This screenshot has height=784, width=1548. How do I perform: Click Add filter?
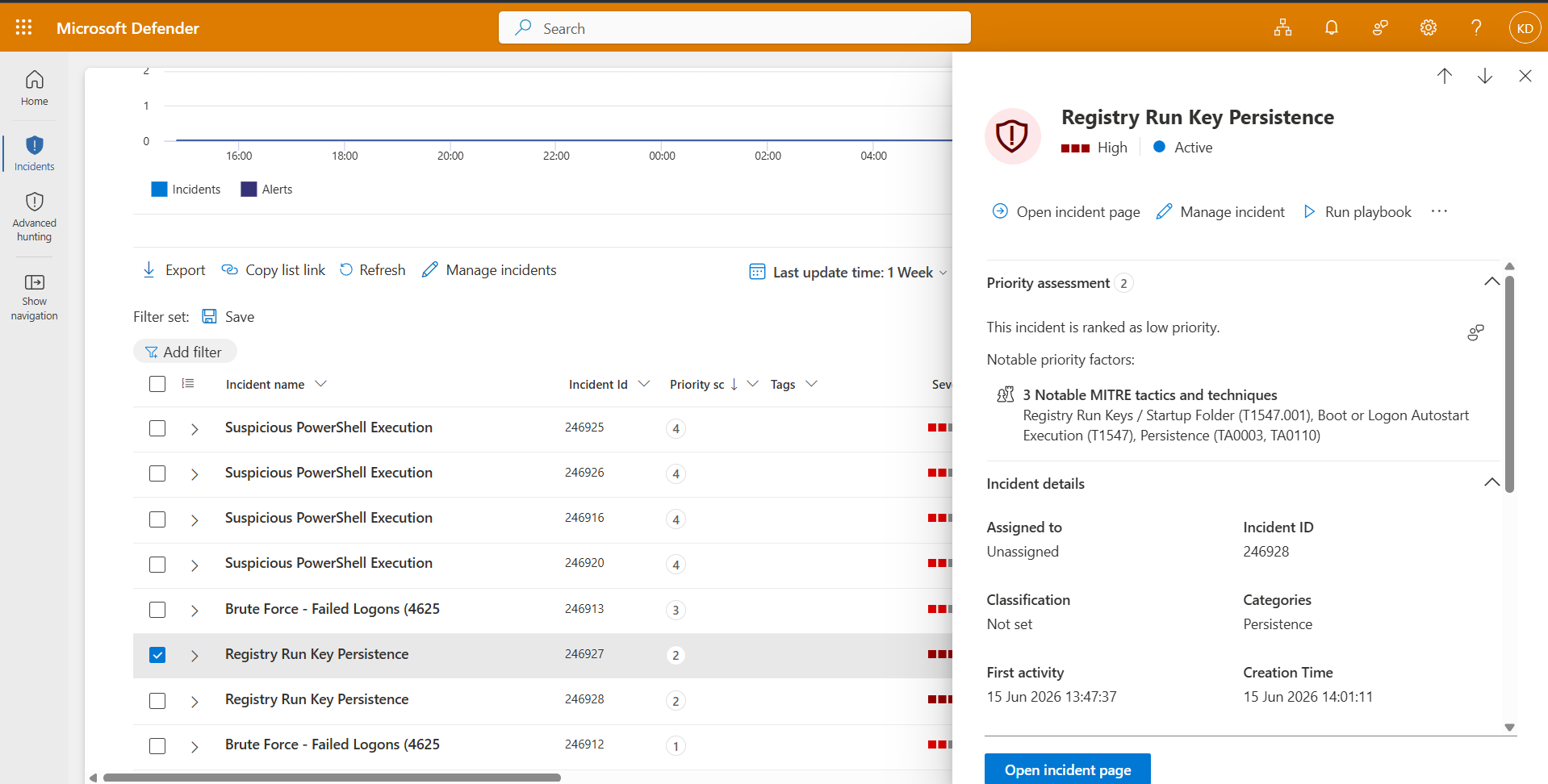[185, 352]
